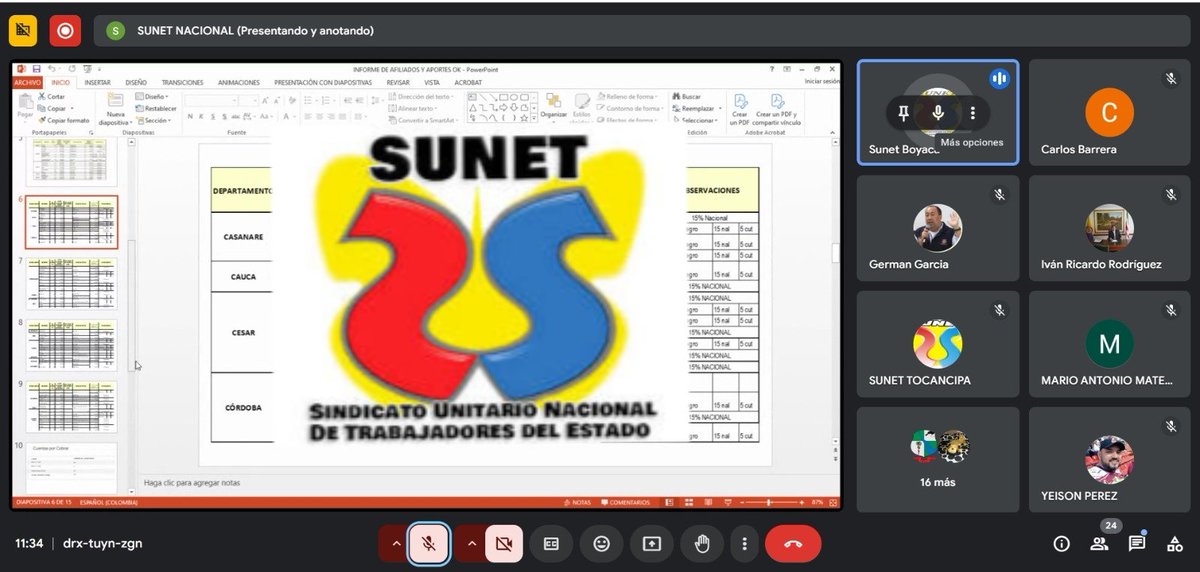Turn on the camera in Meet

coord(503,544)
